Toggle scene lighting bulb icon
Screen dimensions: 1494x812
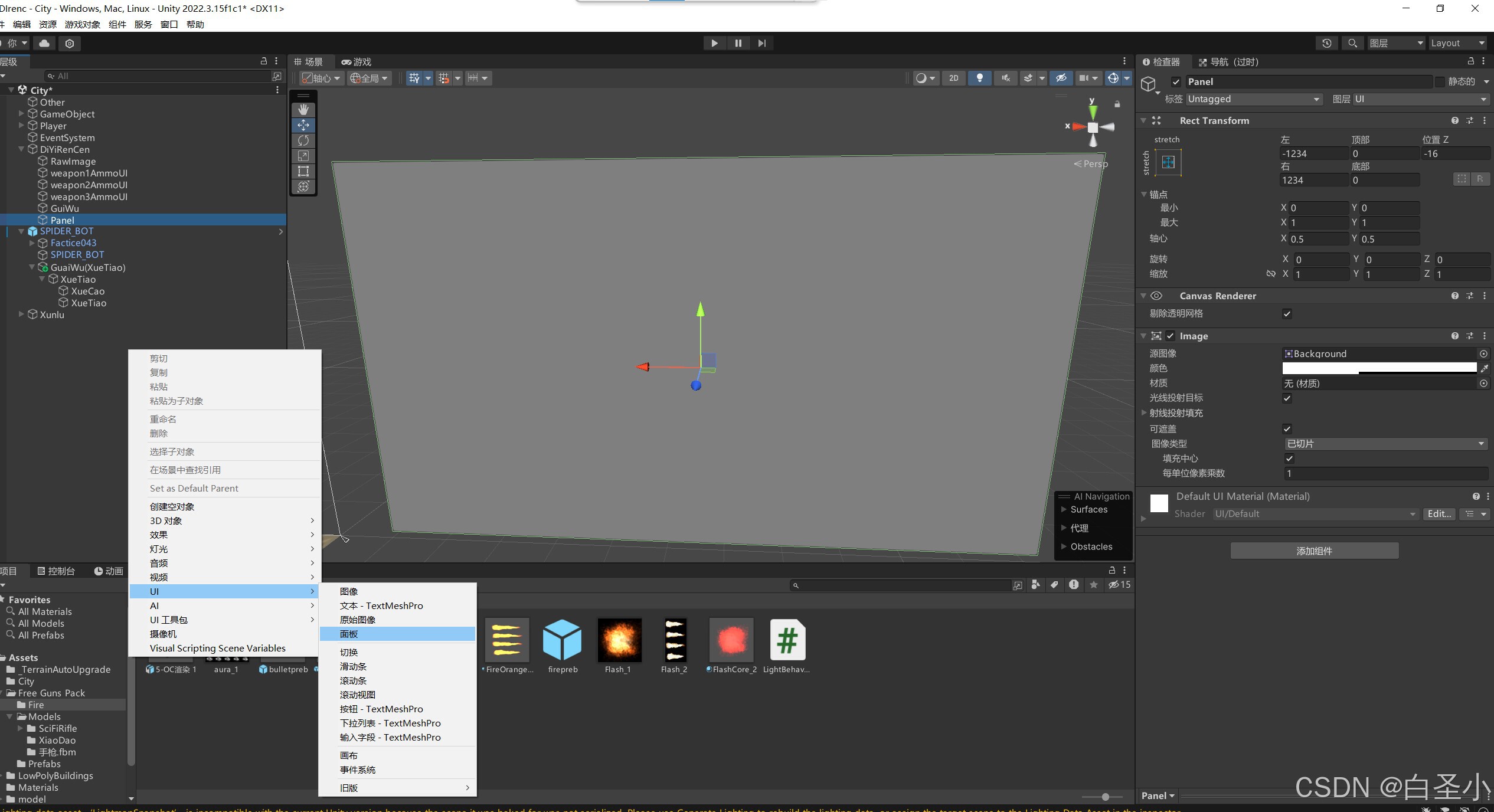click(x=979, y=78)
